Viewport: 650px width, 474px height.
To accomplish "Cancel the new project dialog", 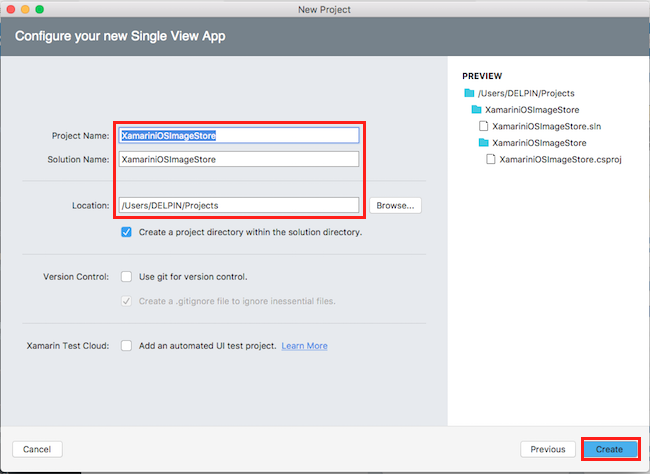I will (x=37, y=449).
